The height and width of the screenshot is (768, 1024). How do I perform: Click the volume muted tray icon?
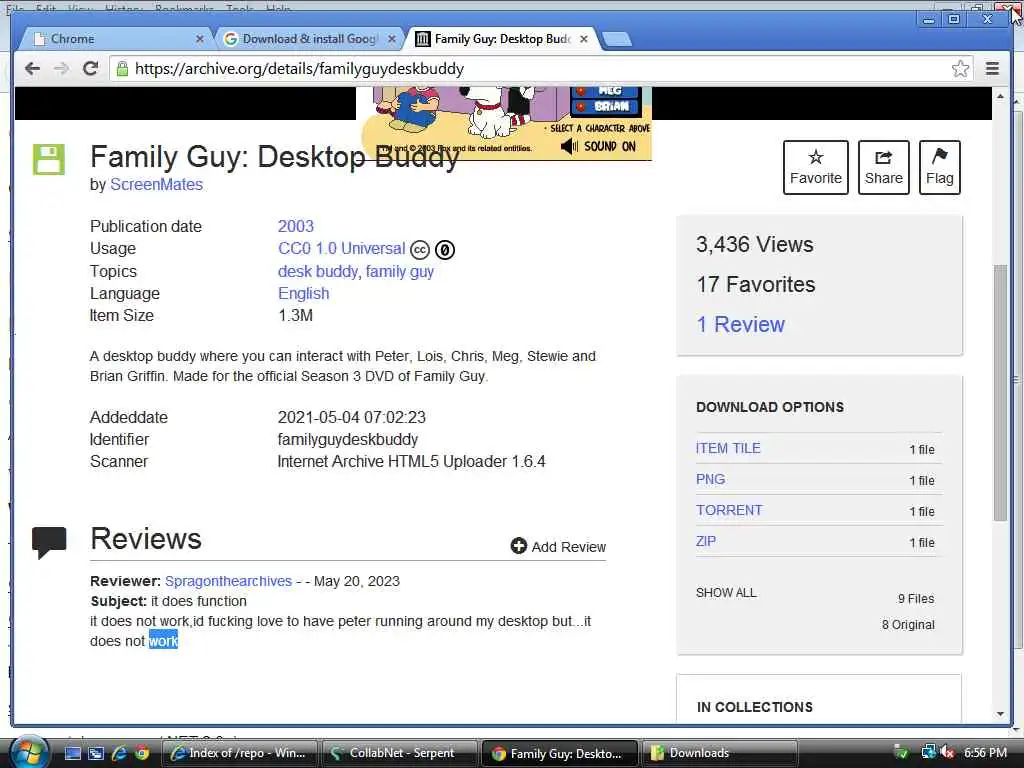coord(948,753)
